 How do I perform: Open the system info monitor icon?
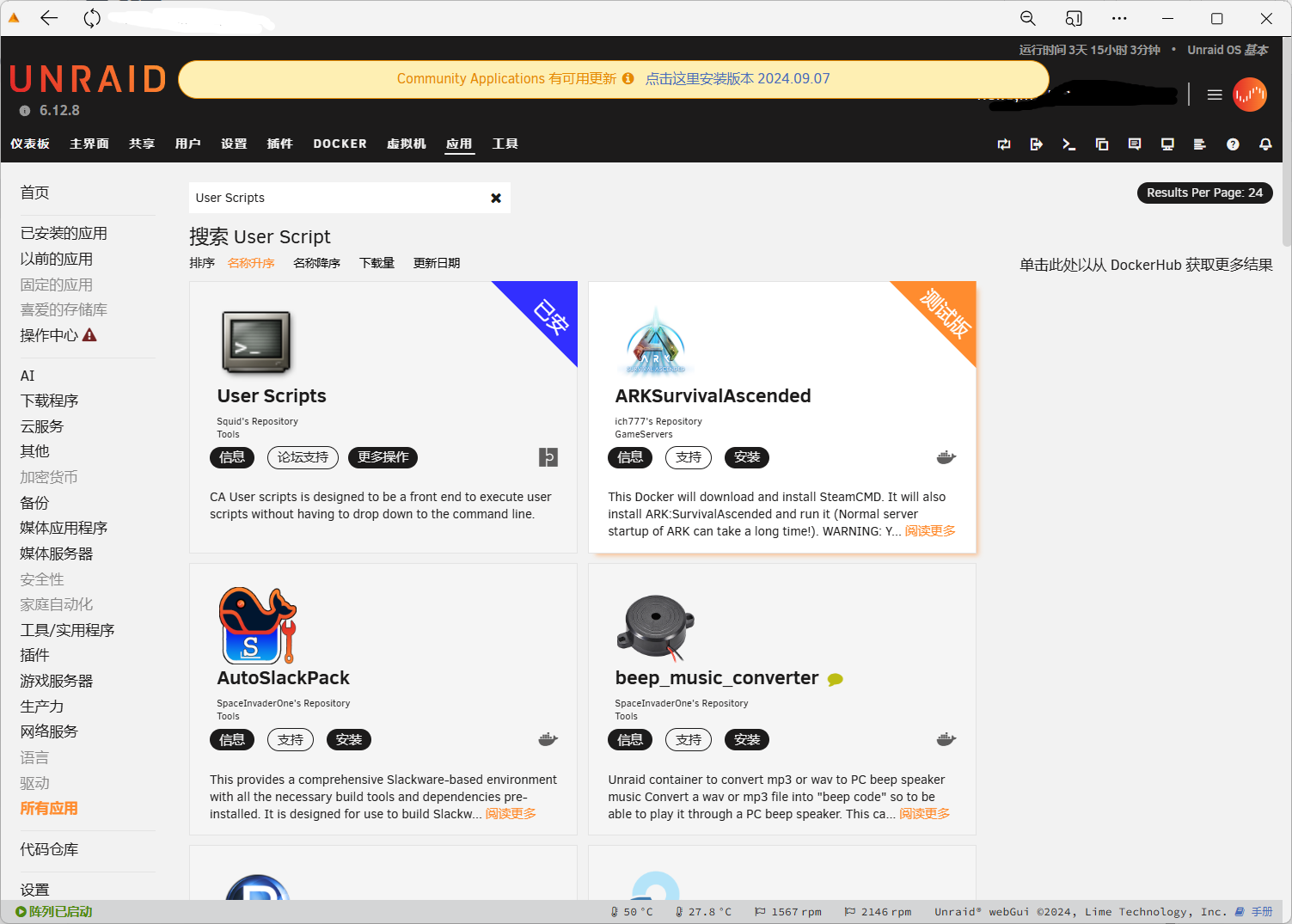(1167, 144)
